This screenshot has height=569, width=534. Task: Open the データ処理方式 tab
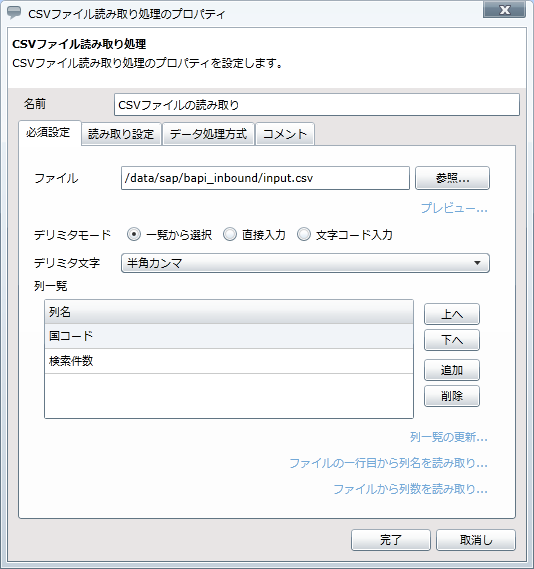coord(208,134)
